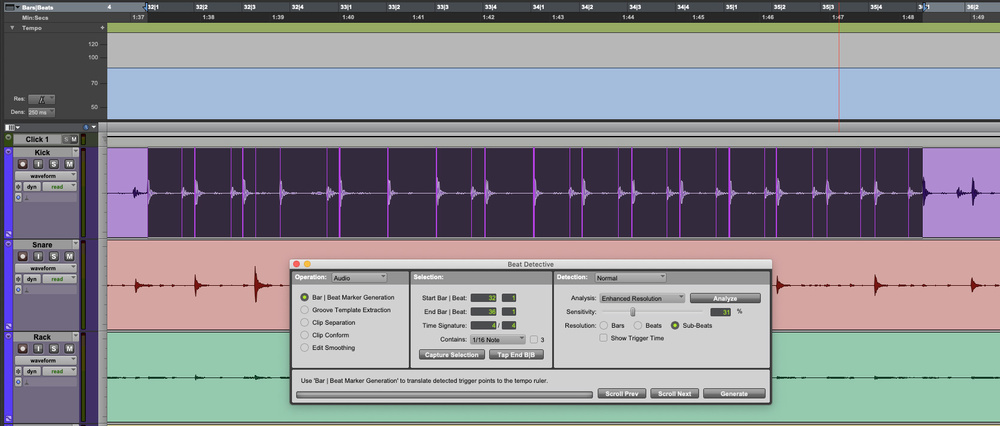Enable input monitoring on Snare track
The width and height of the screenshot is (1000, 426).
tap(39, 256)
